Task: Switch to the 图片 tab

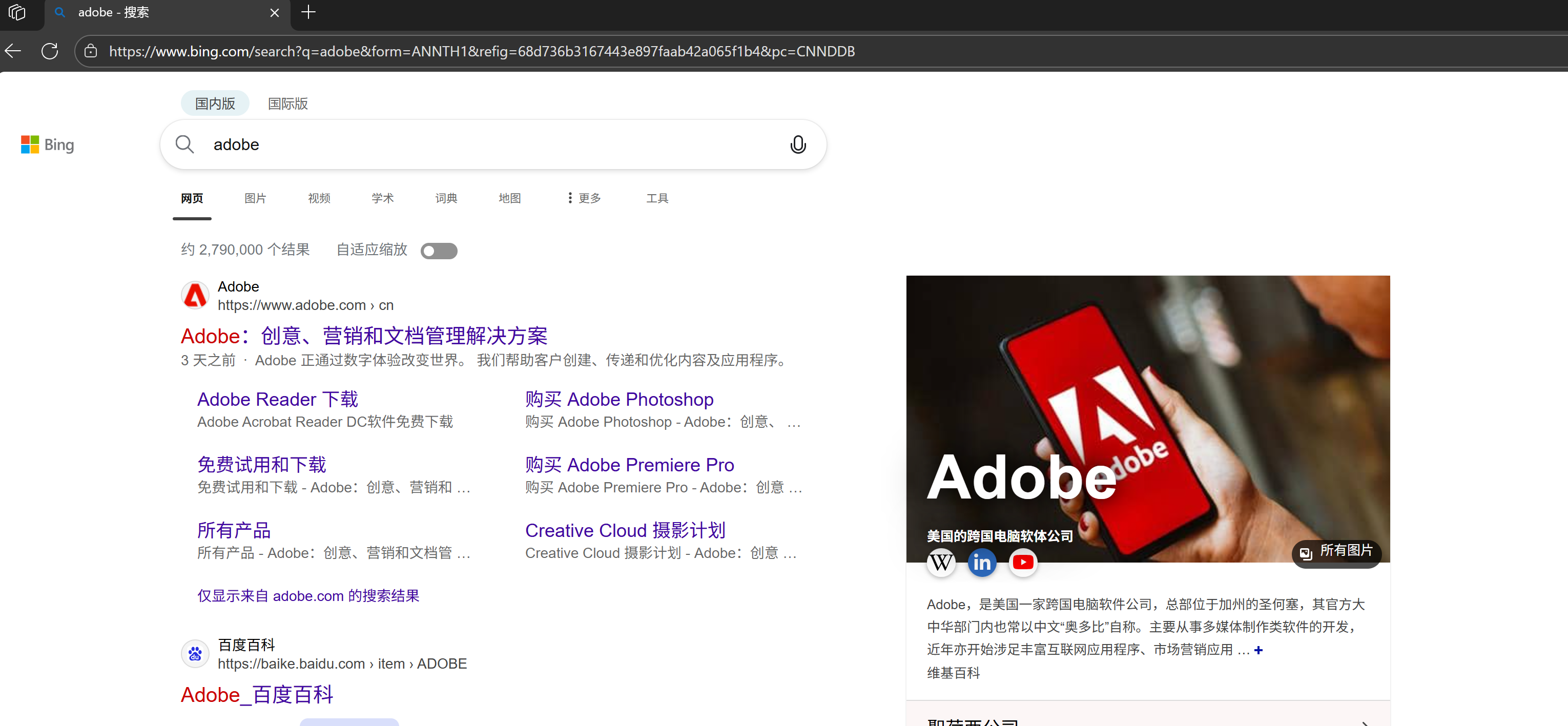Action: (255, 198)
